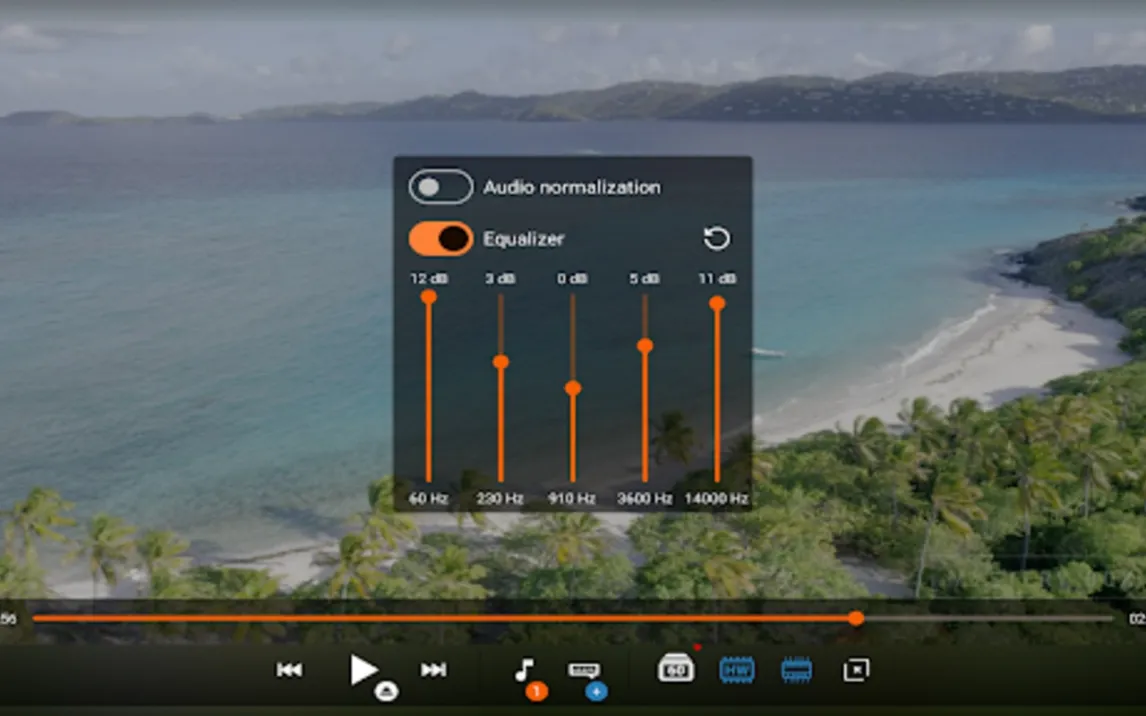Click the close-window square X icon
This screenshot has height=716, width=1146.
pos(856,670)
